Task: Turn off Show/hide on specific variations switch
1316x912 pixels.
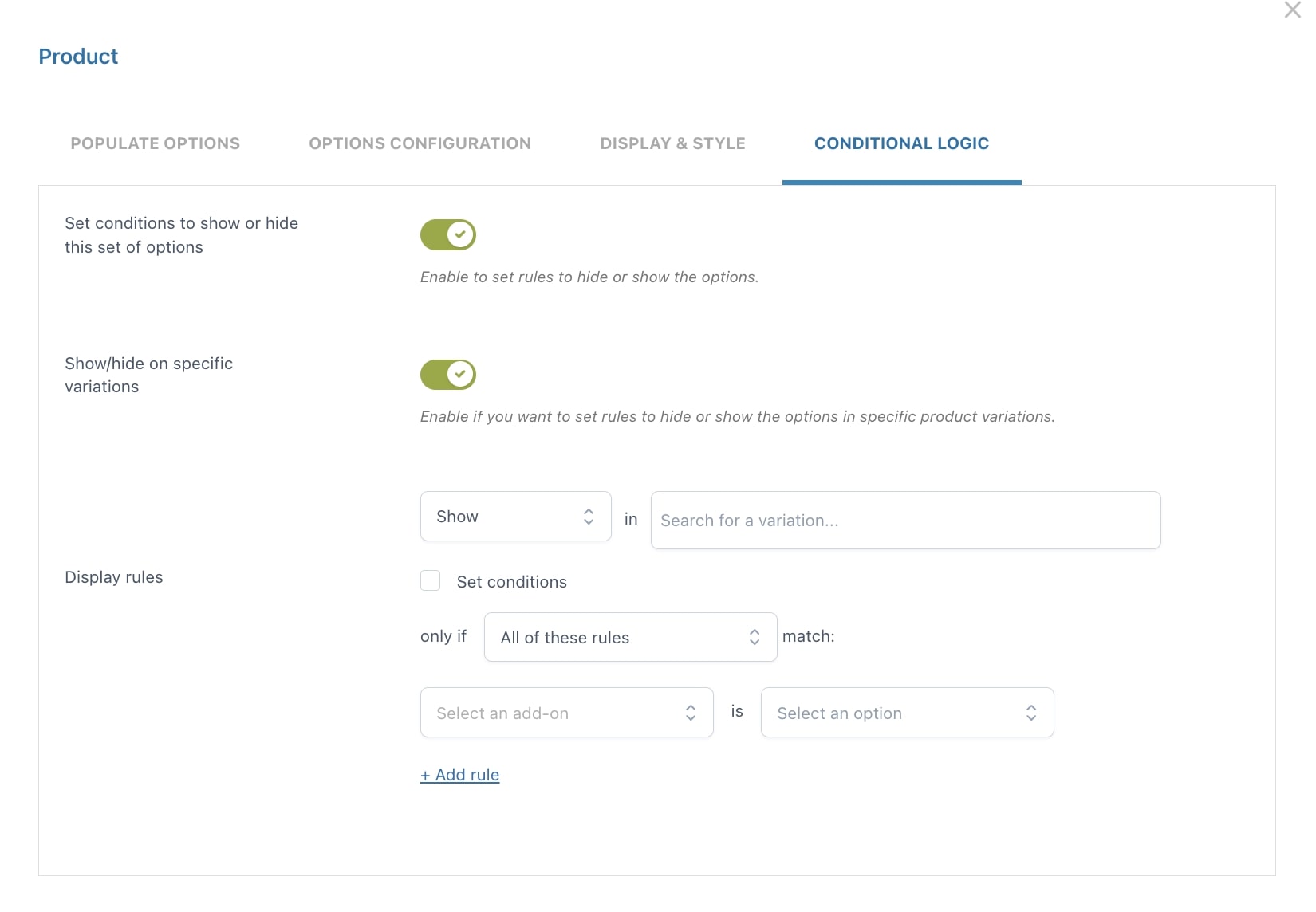Action: [x=448, y=375]
